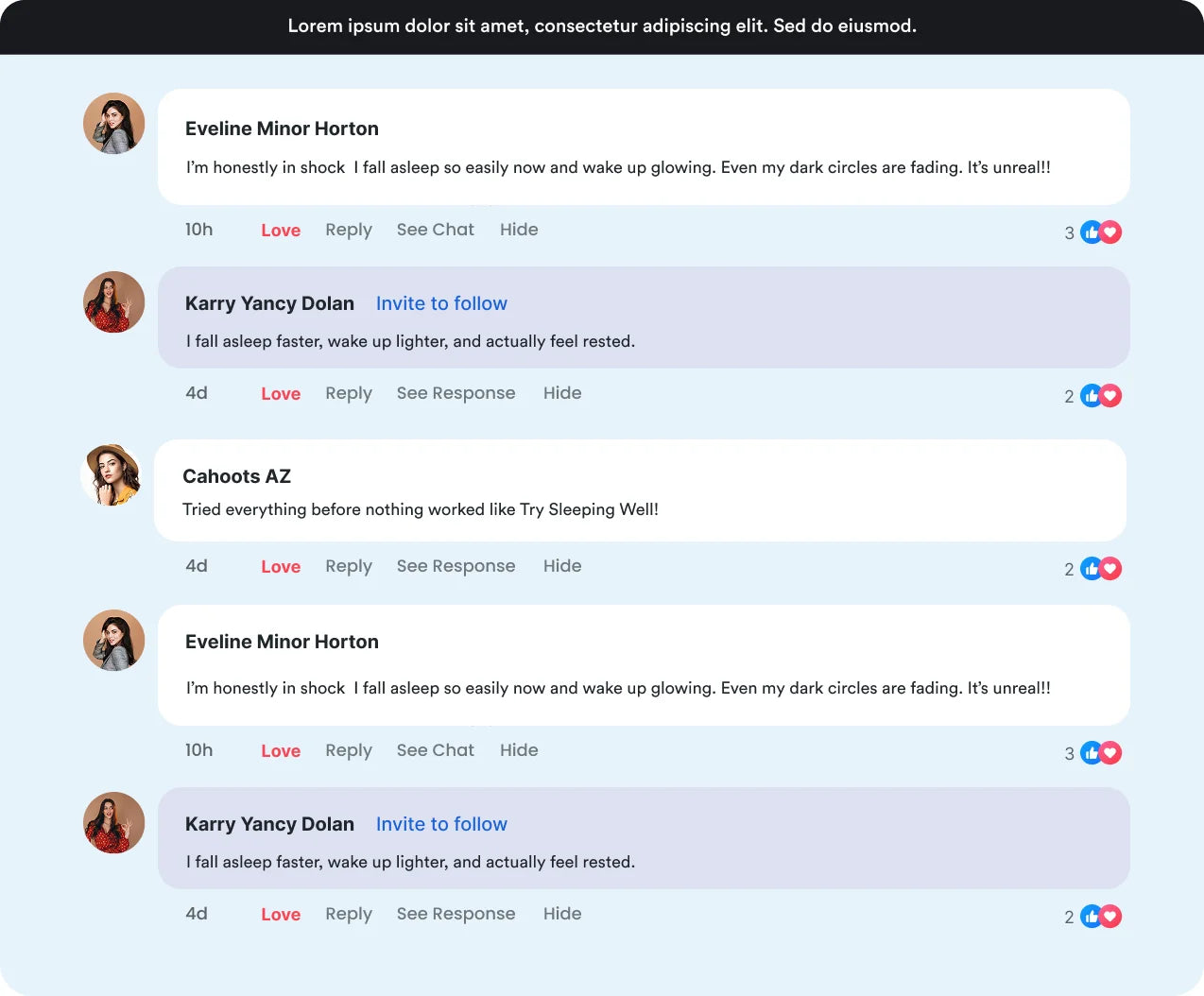Hide the last Karry Yancy Dolan comment
1204x996 pixels.
(562, 914)
